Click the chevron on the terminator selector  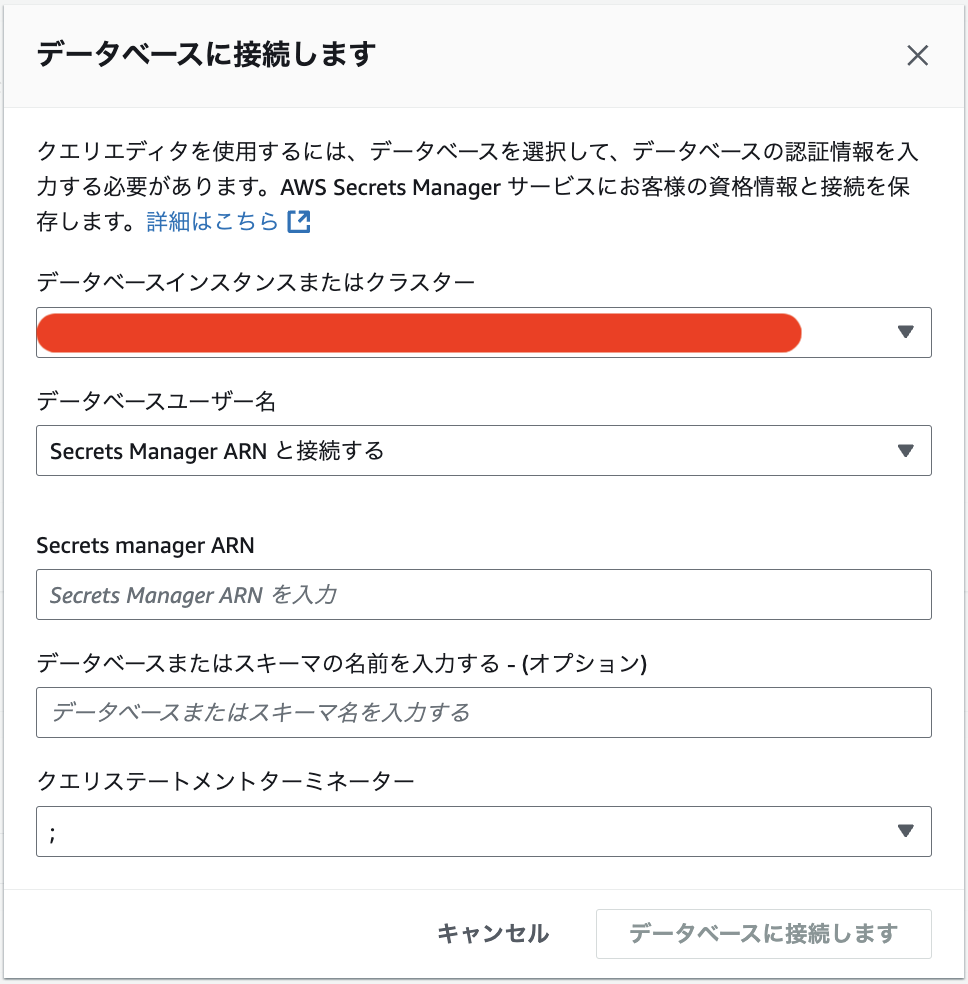905,830
